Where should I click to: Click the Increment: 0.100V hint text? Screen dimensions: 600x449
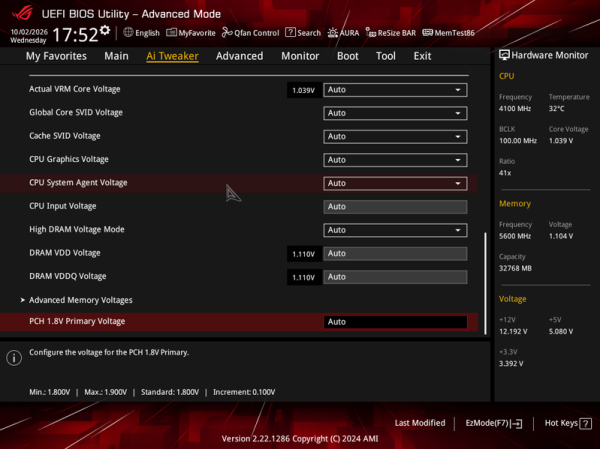click(x=244, y=392)
